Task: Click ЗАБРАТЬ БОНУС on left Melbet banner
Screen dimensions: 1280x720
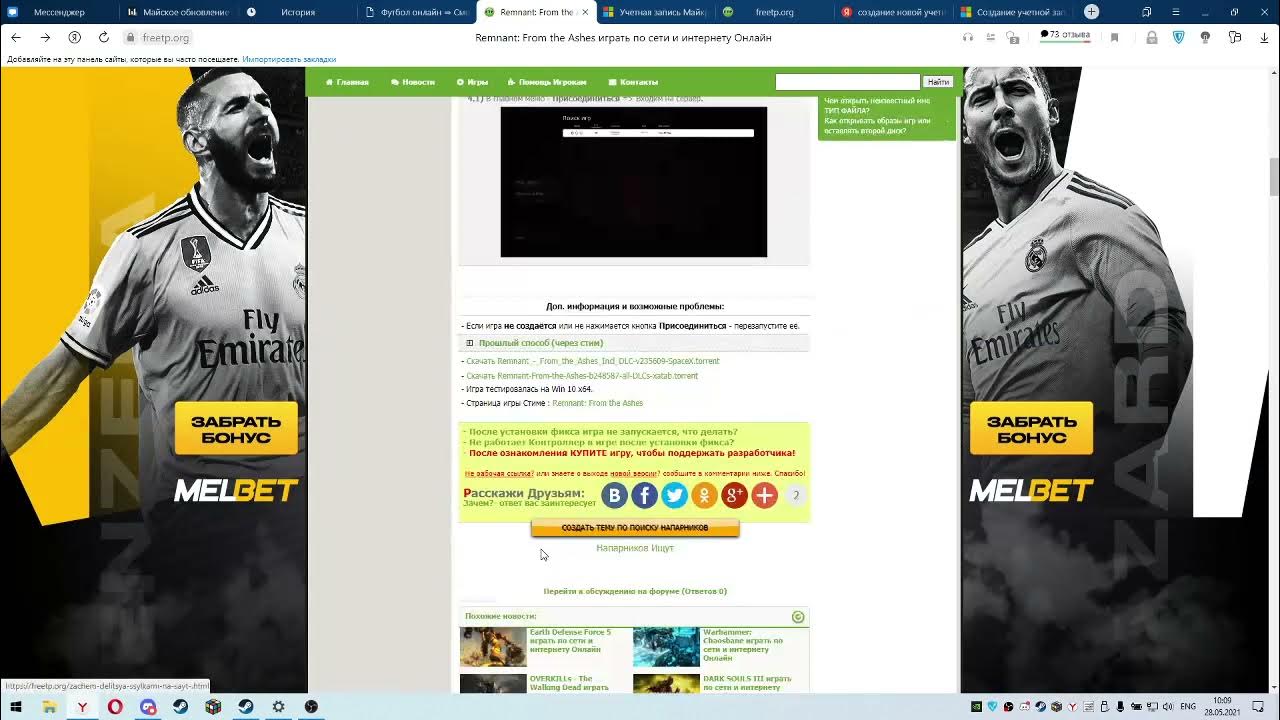Action: coord(236,429)
